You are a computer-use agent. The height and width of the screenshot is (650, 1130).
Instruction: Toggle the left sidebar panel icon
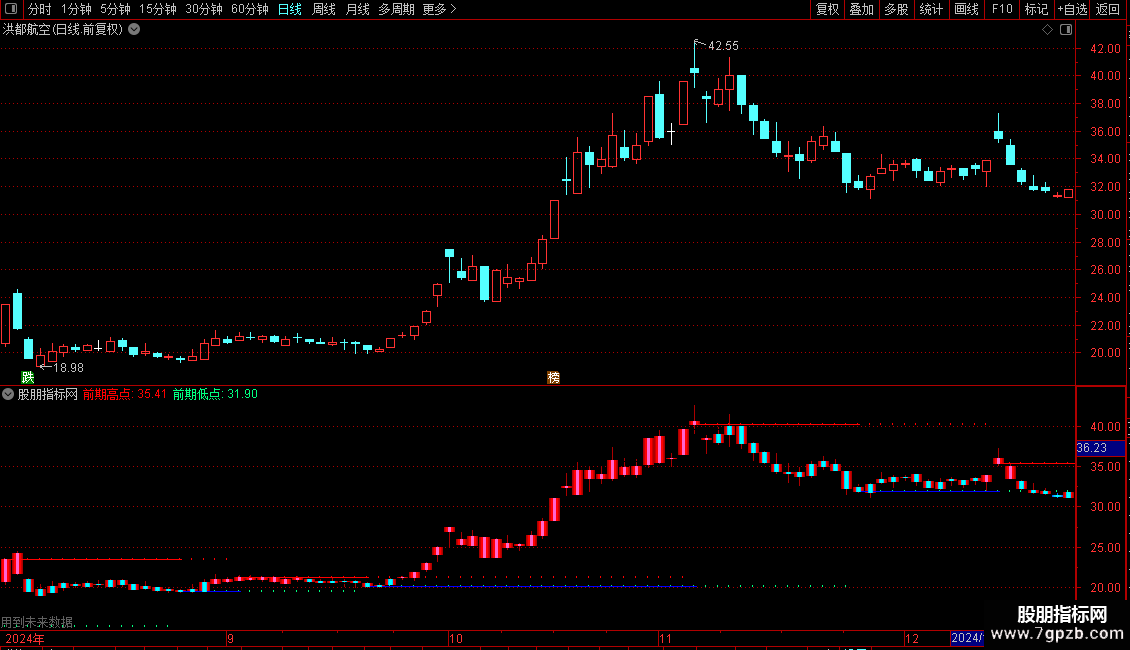click(x=11, y=9)
